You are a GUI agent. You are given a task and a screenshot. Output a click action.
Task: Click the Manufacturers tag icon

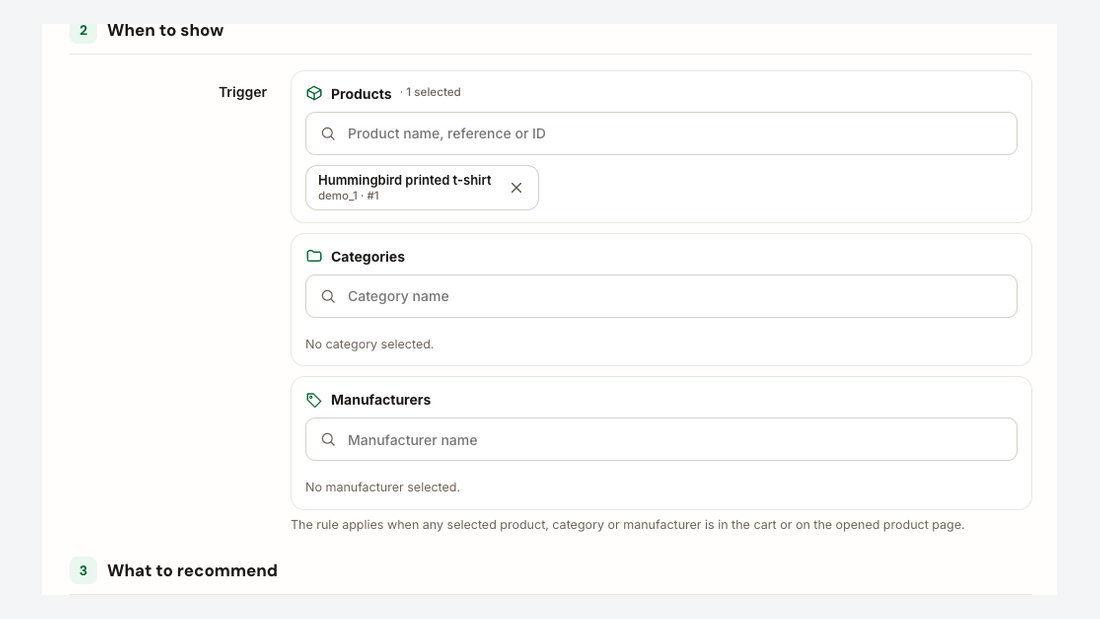314,400
